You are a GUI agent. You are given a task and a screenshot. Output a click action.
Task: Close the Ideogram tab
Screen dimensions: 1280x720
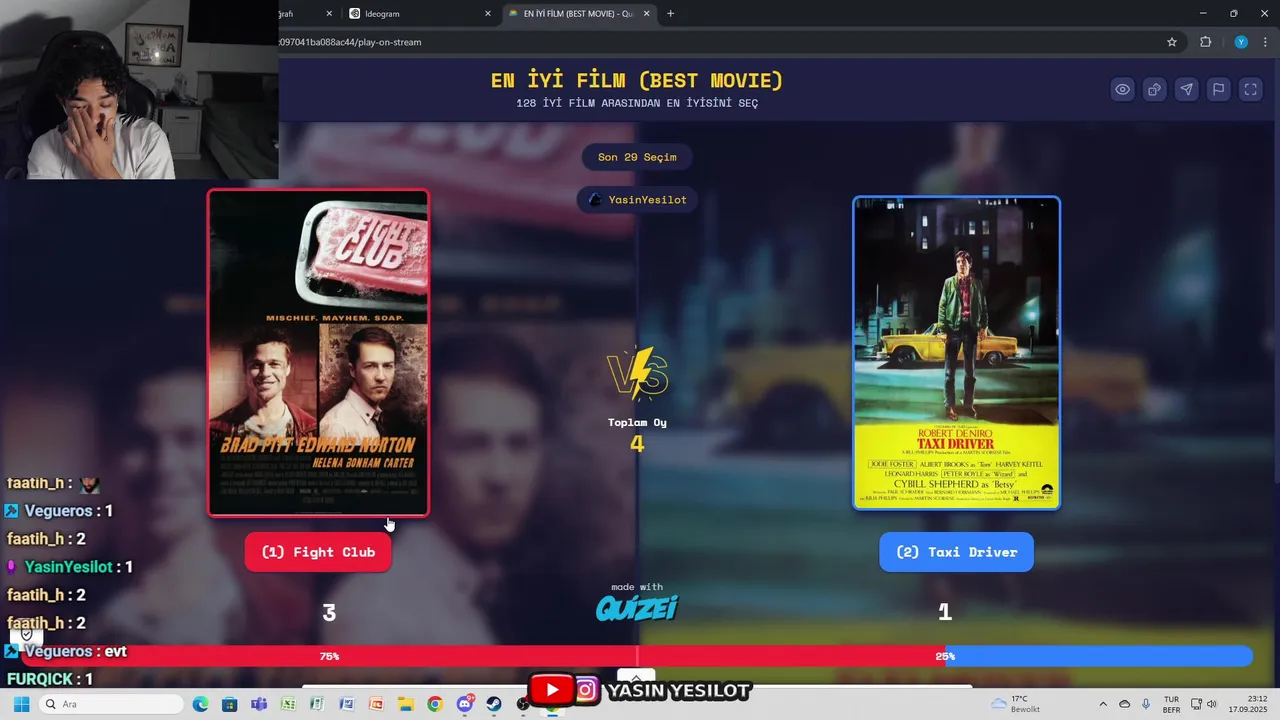488,14
